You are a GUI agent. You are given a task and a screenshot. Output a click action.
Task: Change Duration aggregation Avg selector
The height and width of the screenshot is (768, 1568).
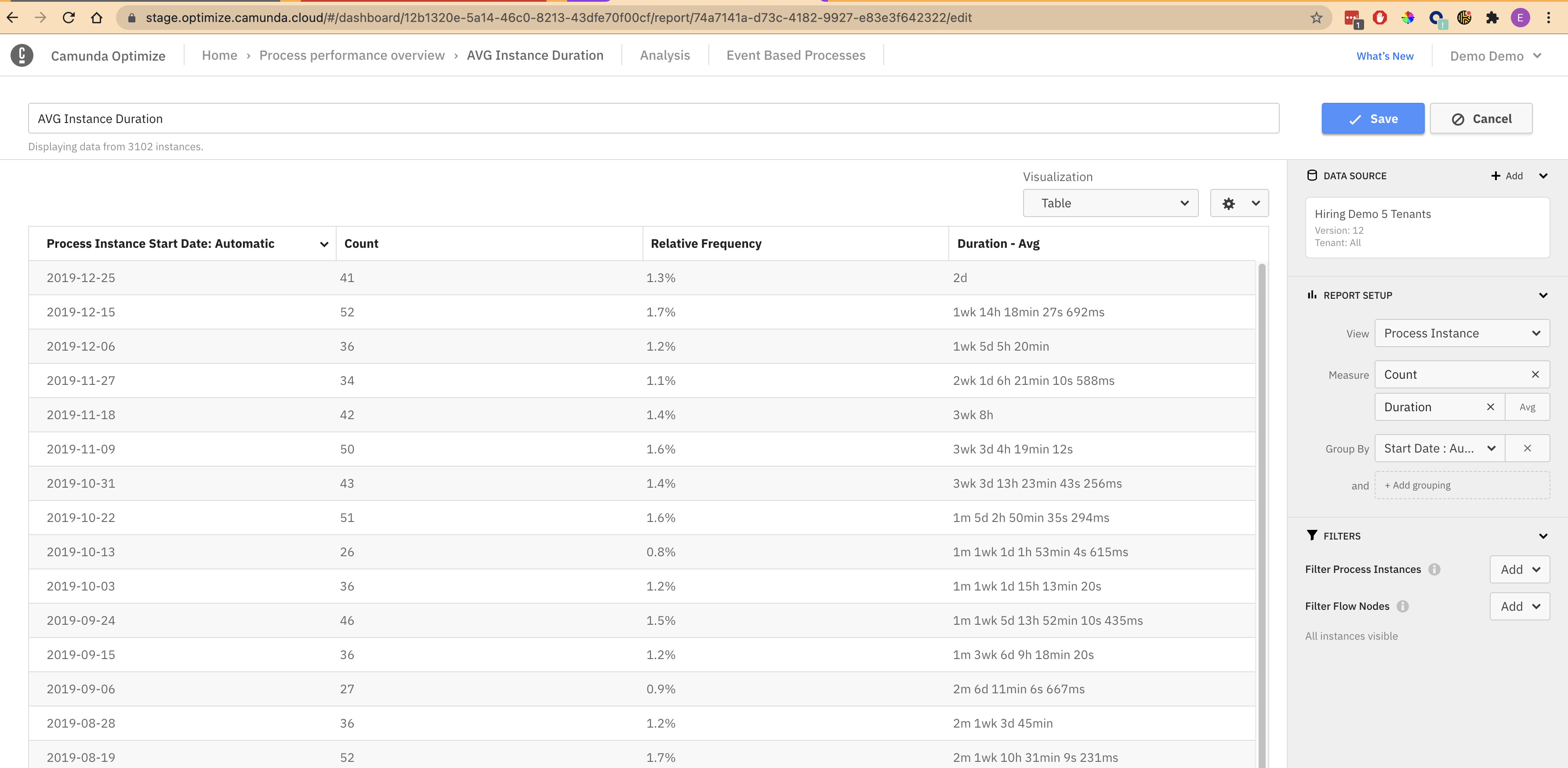pyautogui.click(x=1527, y=406)
